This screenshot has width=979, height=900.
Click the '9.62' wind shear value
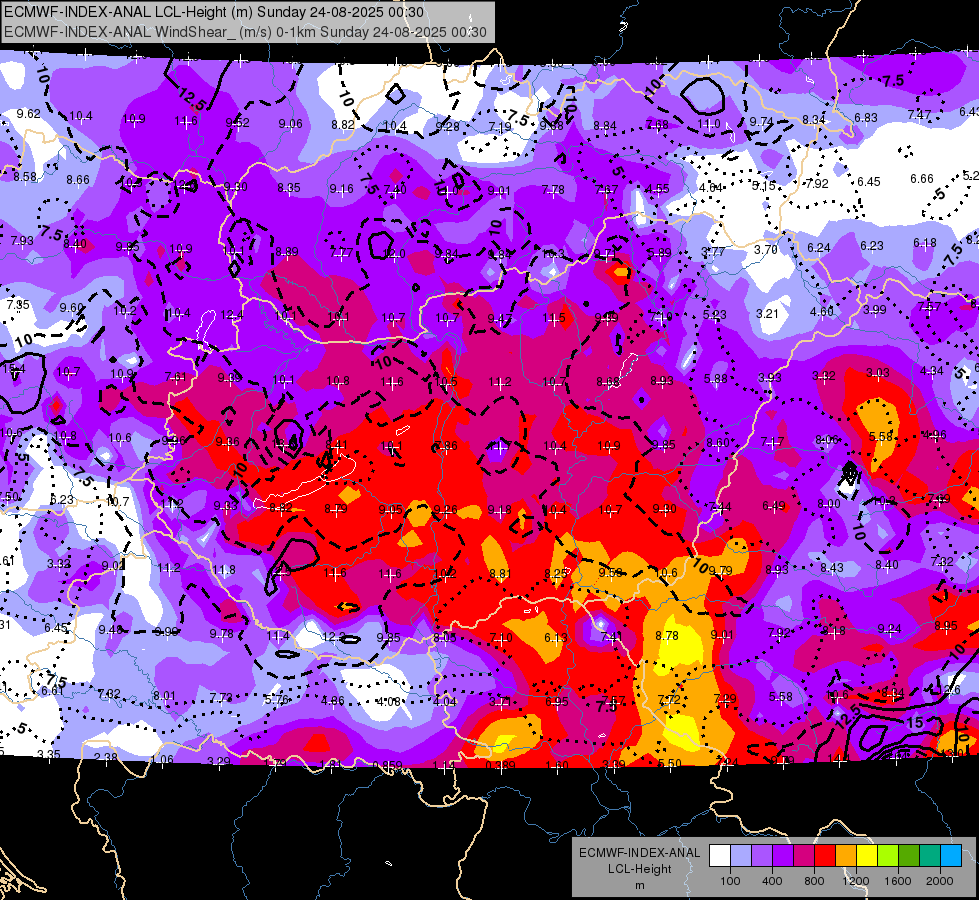[29, 114]
